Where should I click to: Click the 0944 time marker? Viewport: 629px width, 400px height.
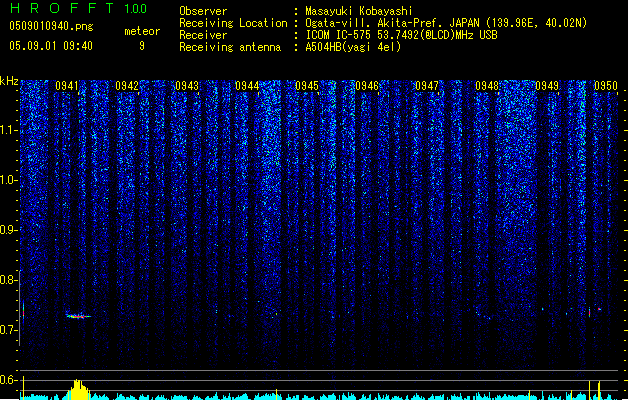click(x=247, y=86)
